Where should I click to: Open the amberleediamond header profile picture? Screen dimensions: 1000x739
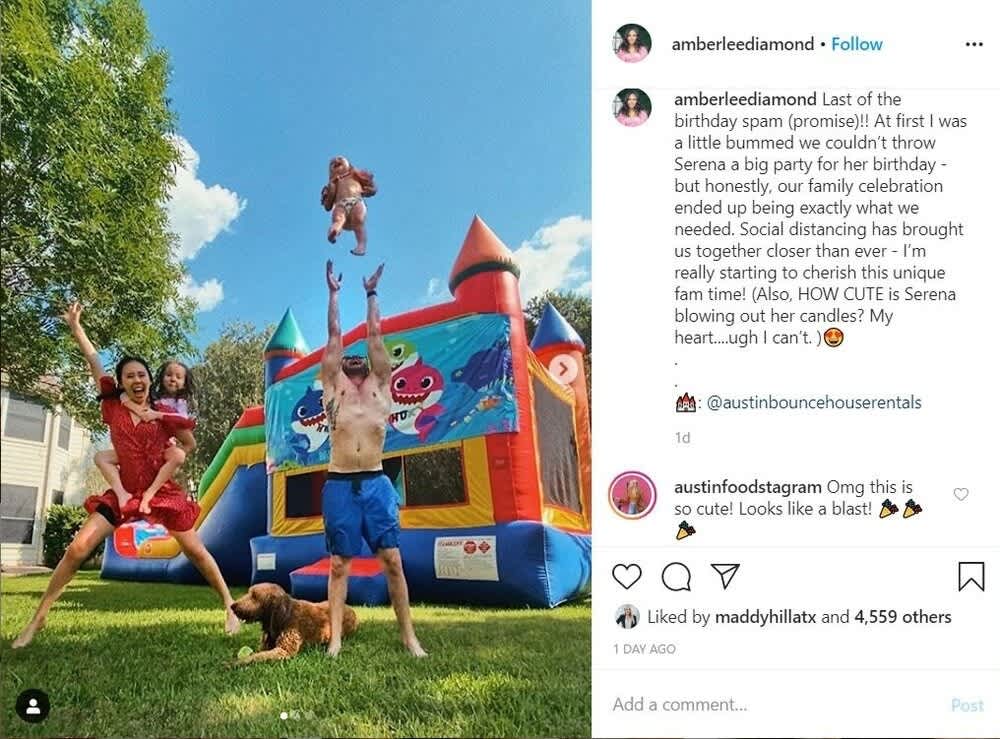click(x=632, y=44)
